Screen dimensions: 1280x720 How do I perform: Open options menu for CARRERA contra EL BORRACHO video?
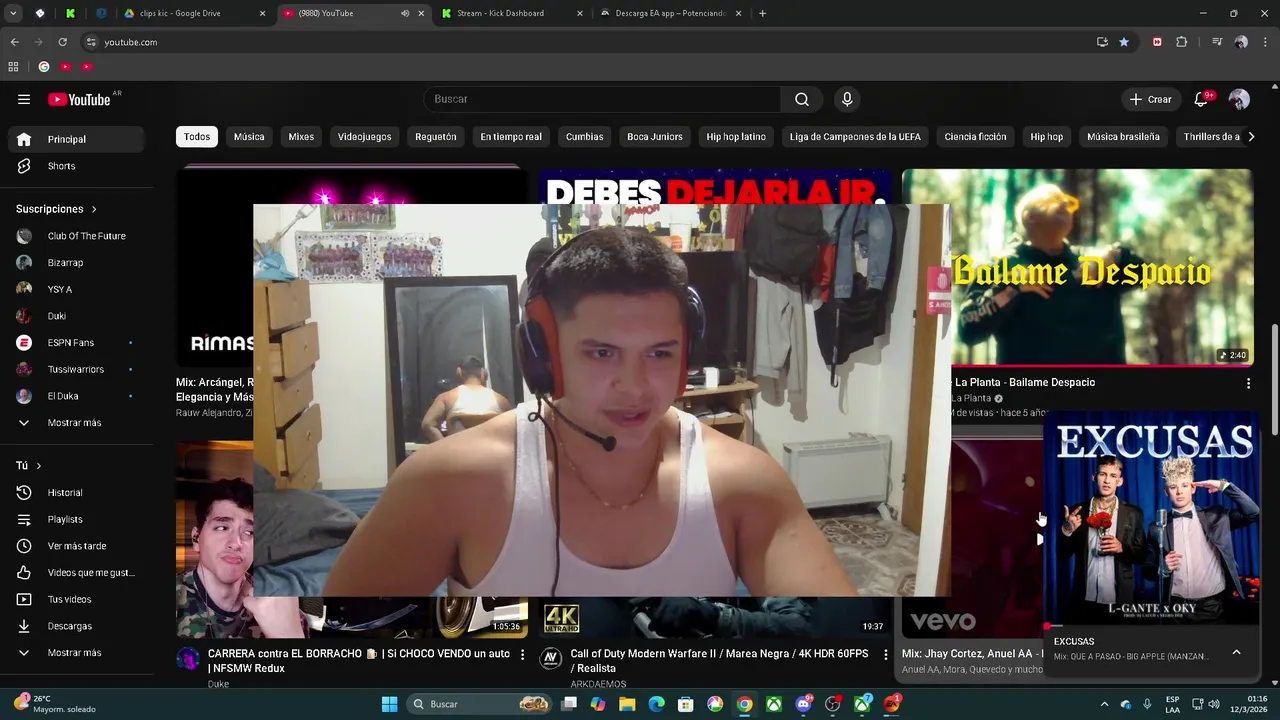(x=522, y=654)
